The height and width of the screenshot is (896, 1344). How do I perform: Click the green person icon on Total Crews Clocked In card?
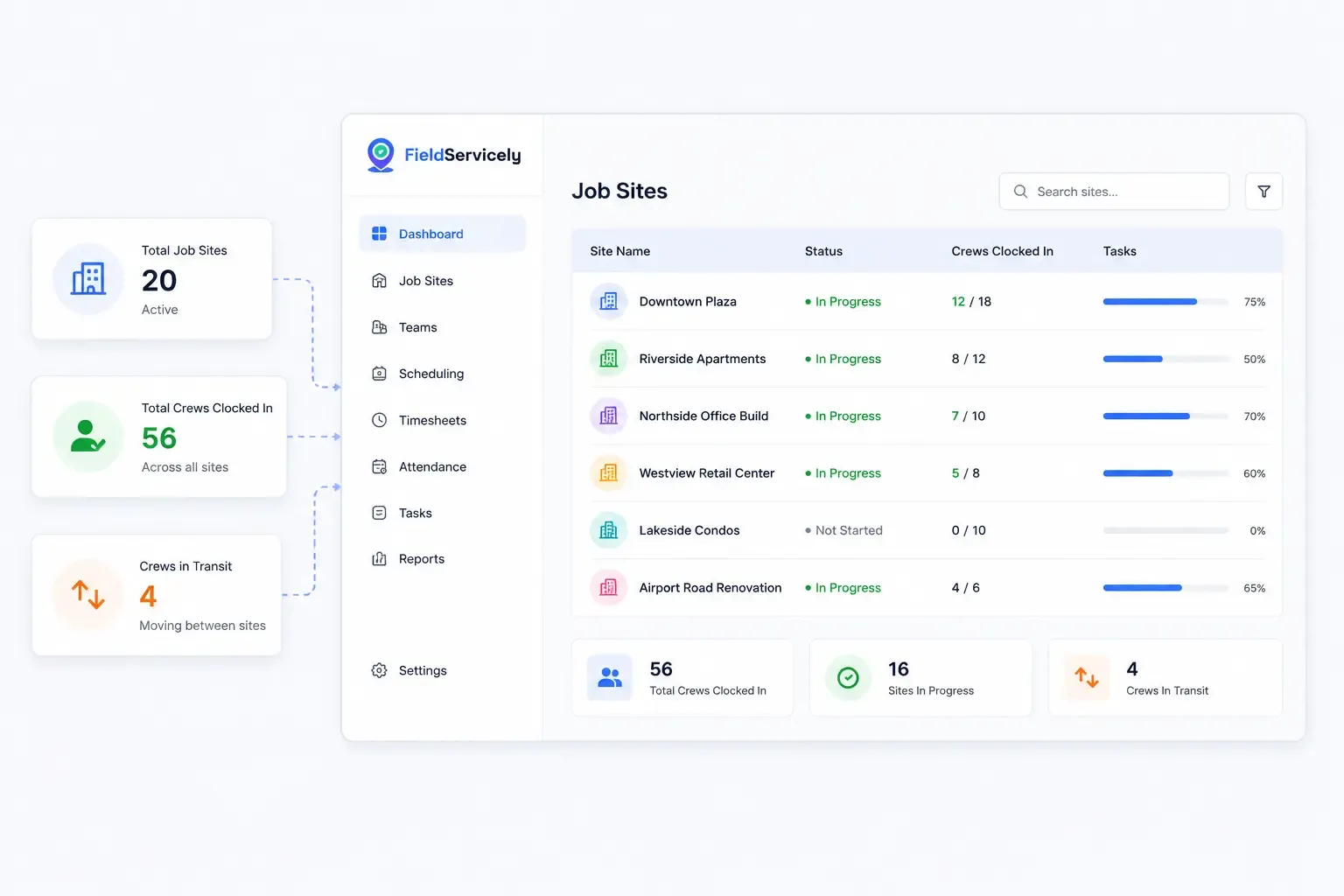tap(88, 437)
